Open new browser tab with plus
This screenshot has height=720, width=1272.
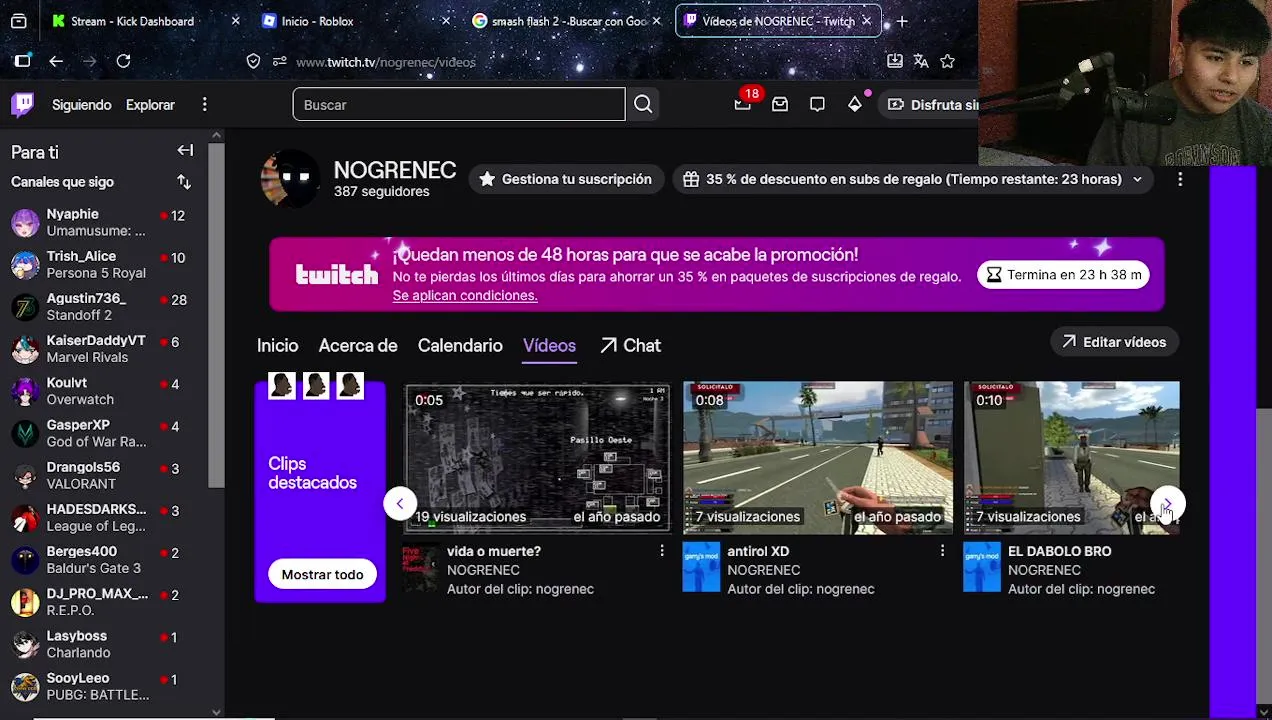pos(902,21)
